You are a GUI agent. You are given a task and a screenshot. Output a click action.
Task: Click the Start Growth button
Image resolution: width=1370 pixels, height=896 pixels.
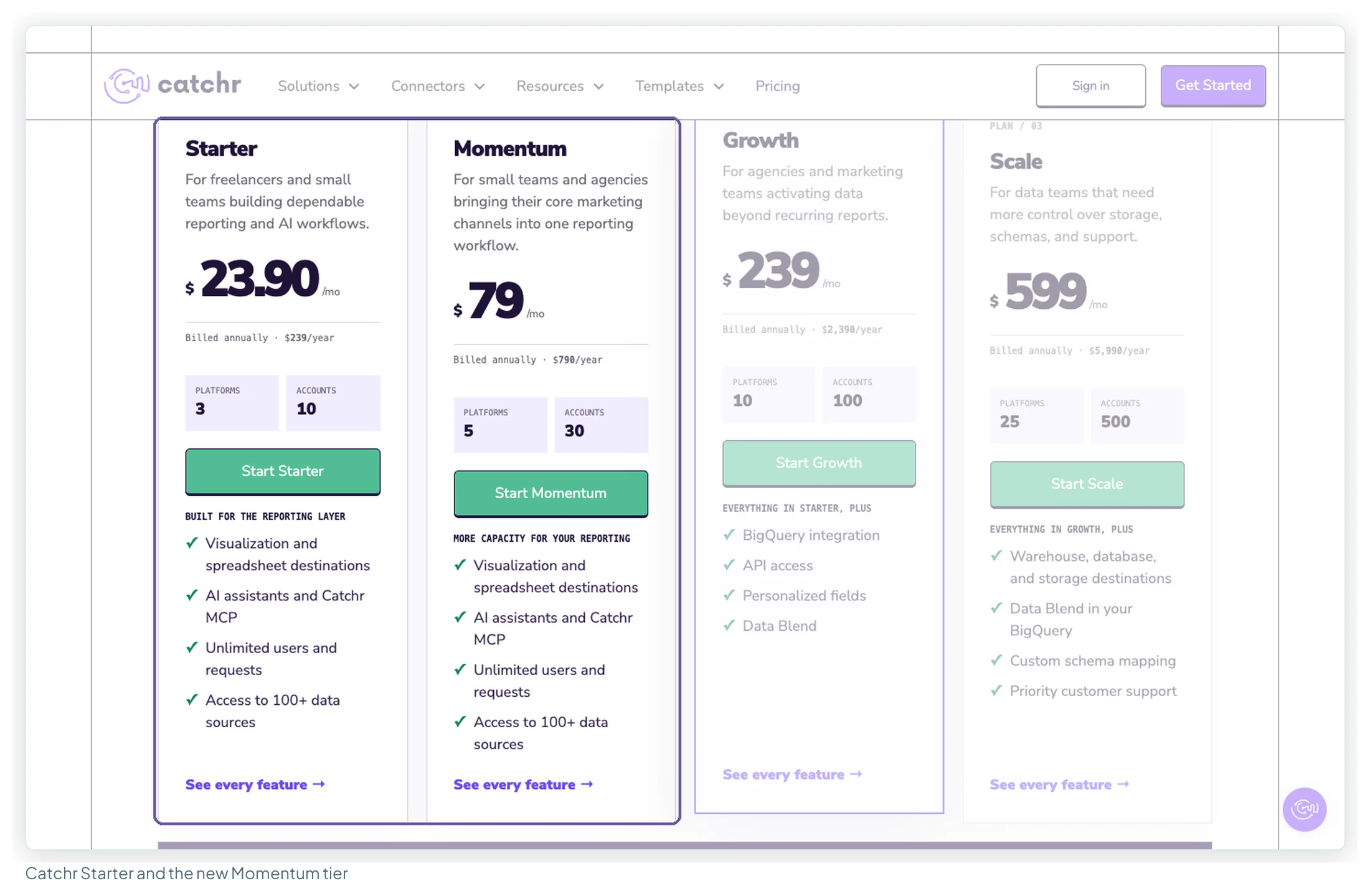click(818, 463)
